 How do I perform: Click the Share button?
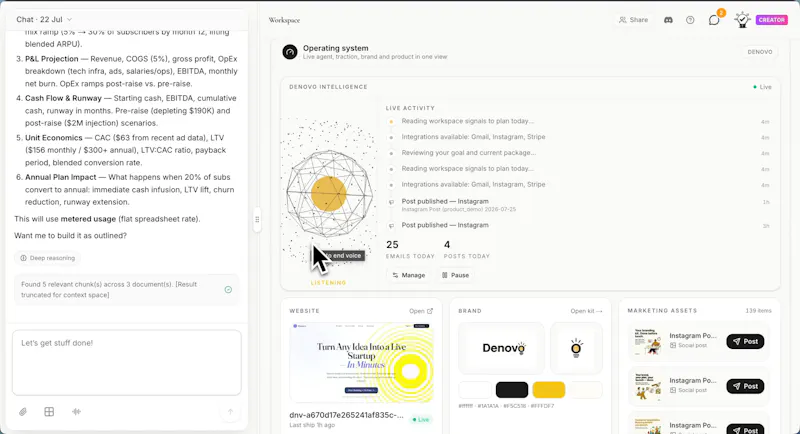click(633, 20)
